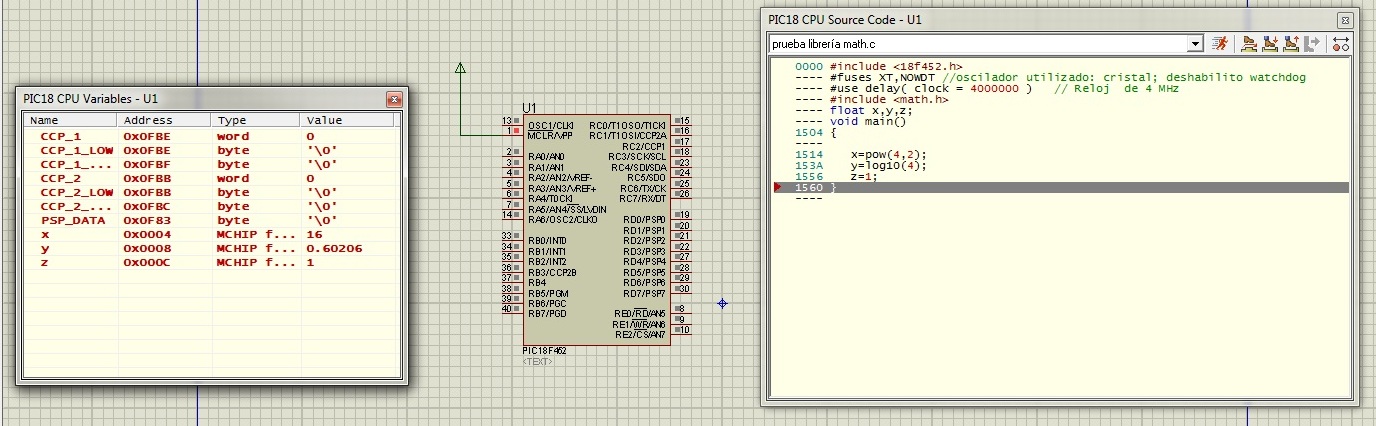1376x426 pixels.
Task: Select the CCP_1 variable row
Action: 210,136
